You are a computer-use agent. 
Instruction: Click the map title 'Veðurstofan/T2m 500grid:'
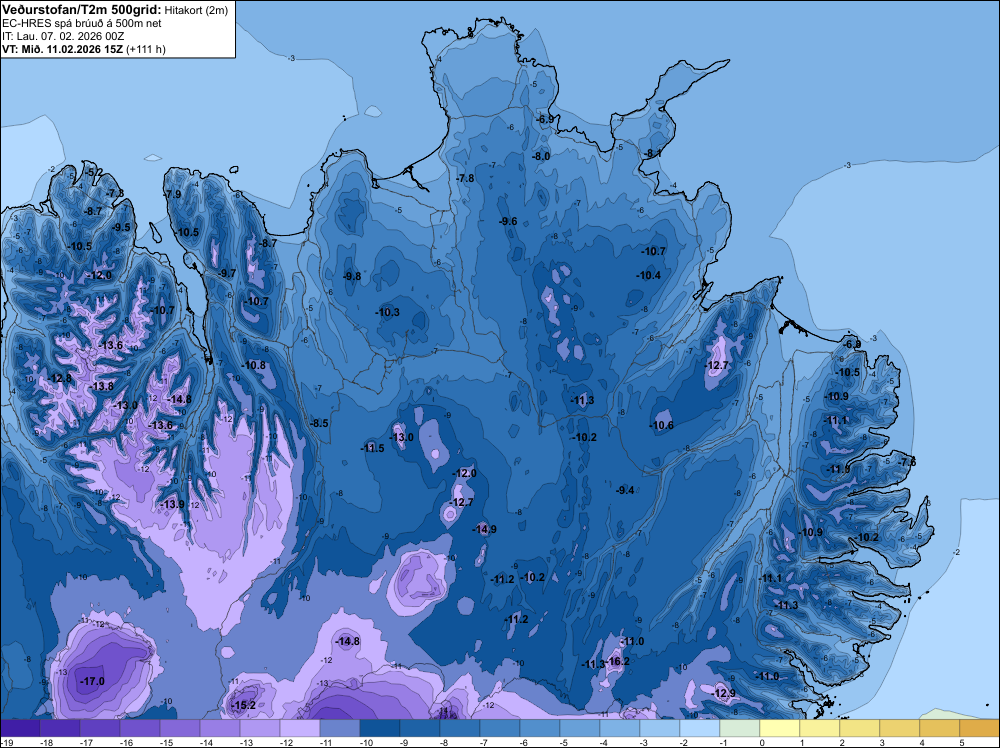click(x=81, y=9)
